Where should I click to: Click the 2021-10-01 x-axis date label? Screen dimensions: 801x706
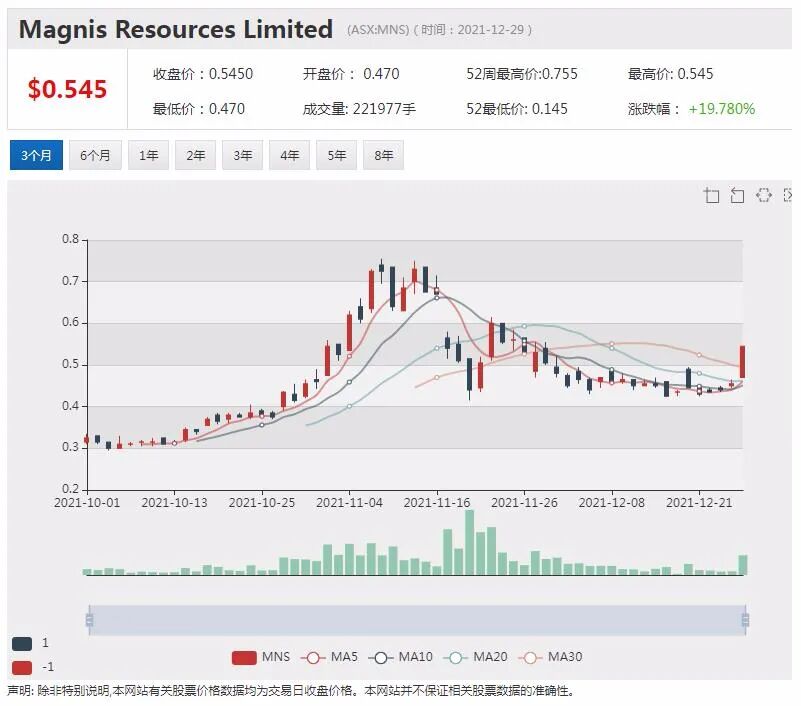tap(87, 503)
